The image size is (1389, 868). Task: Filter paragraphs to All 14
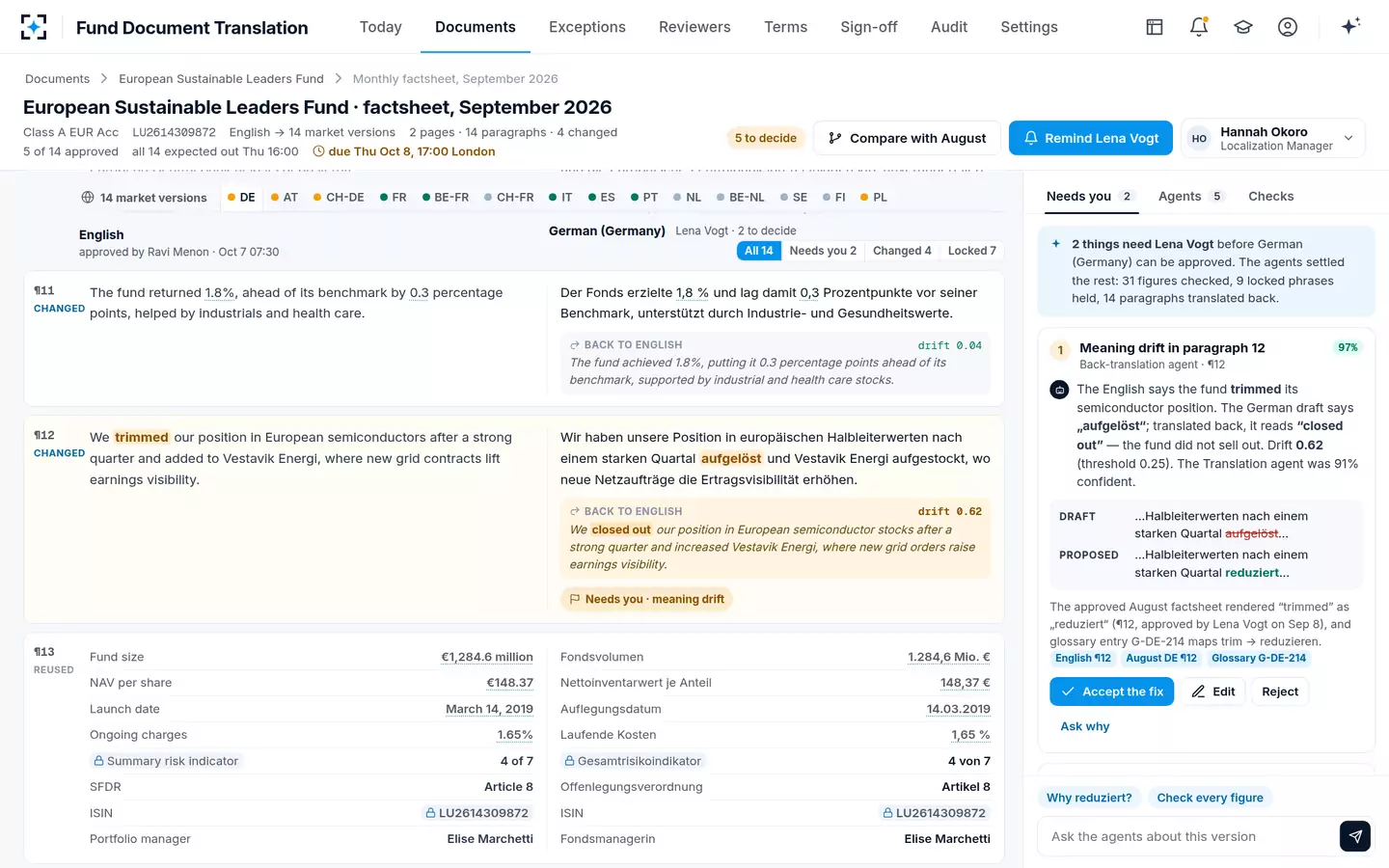click(759, 251)
